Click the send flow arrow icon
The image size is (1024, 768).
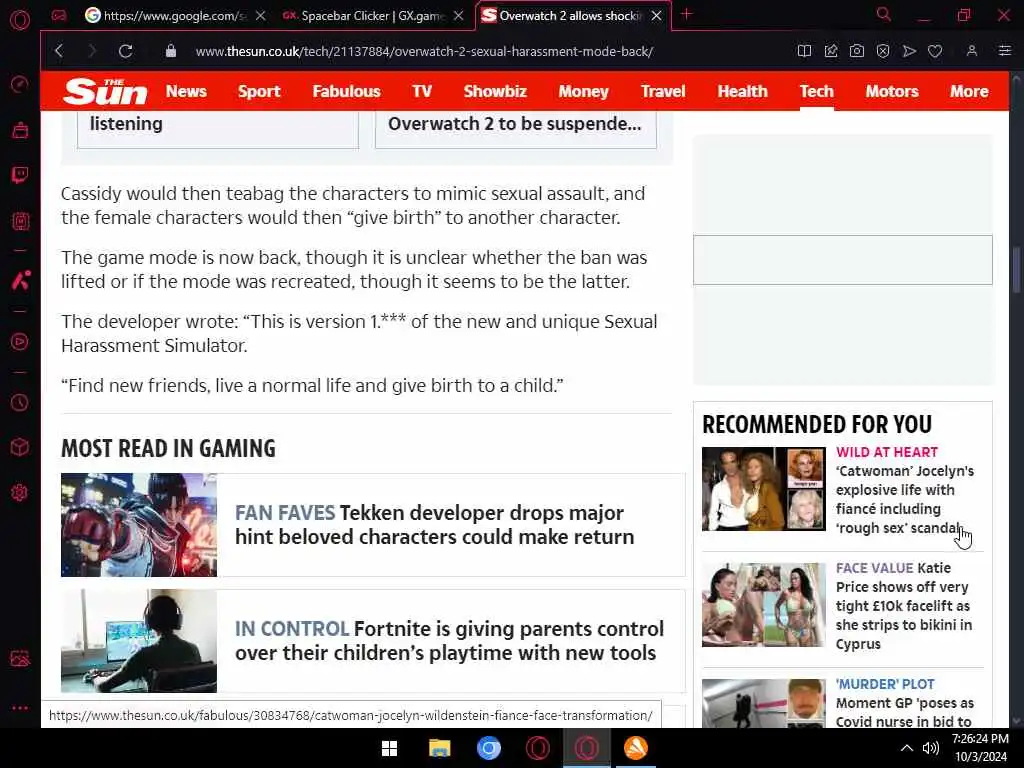coord(909,51)
